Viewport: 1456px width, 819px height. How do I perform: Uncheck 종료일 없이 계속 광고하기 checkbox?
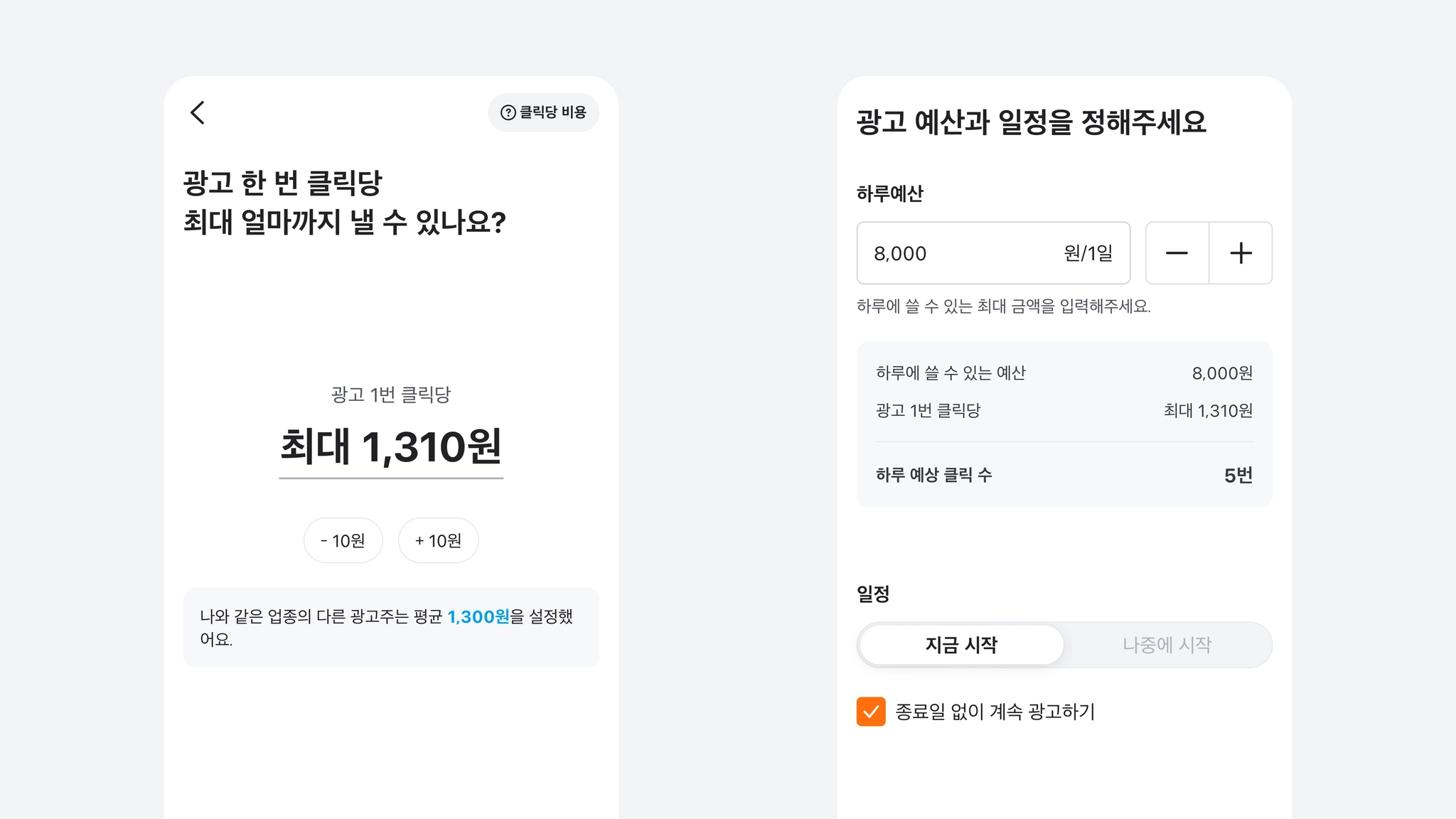pos(871,711)
